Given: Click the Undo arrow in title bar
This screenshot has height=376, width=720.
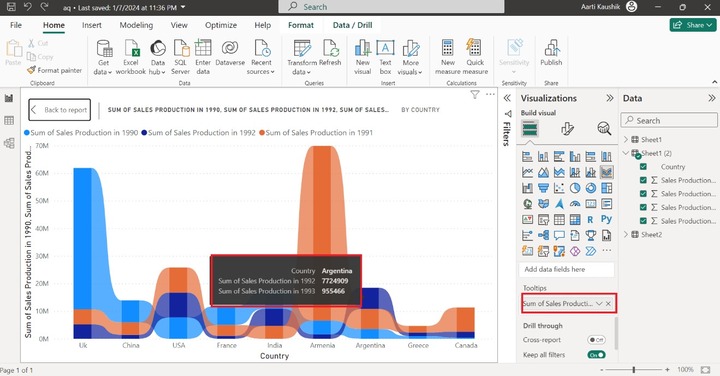Looking at the screenshot, I should coord(28,7).
